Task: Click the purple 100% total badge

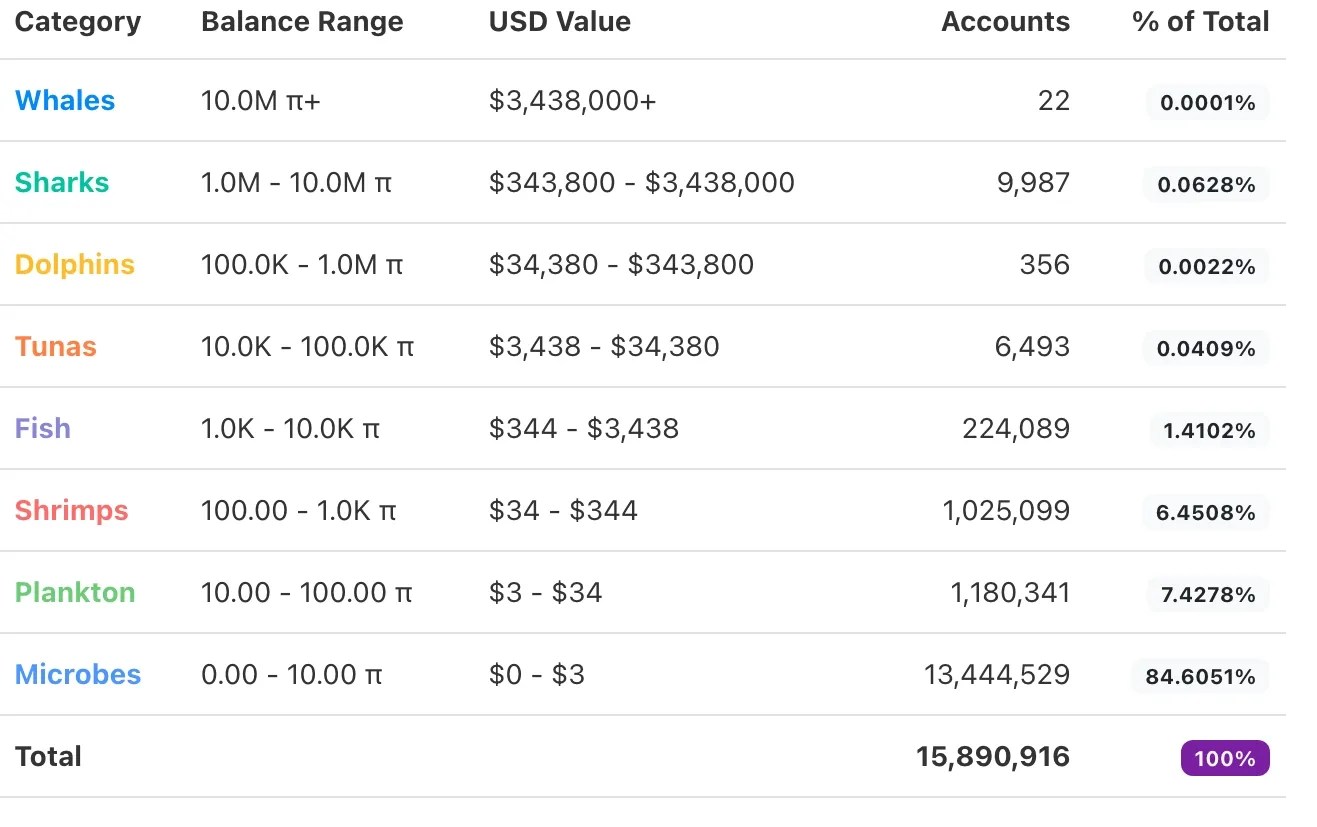Action: point(1225,758)
